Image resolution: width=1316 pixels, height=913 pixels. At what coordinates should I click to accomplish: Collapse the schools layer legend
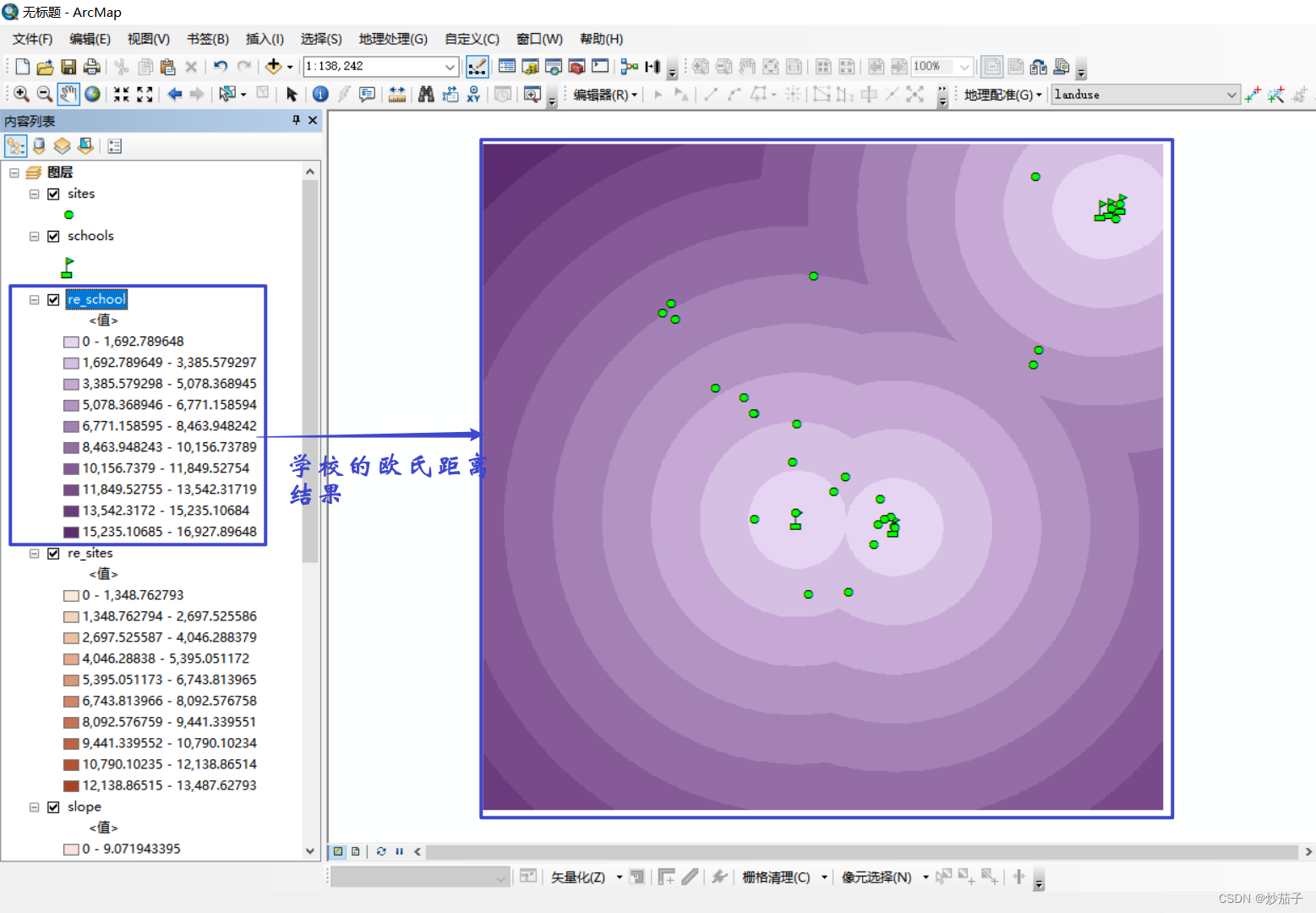[x=34, y=236]
